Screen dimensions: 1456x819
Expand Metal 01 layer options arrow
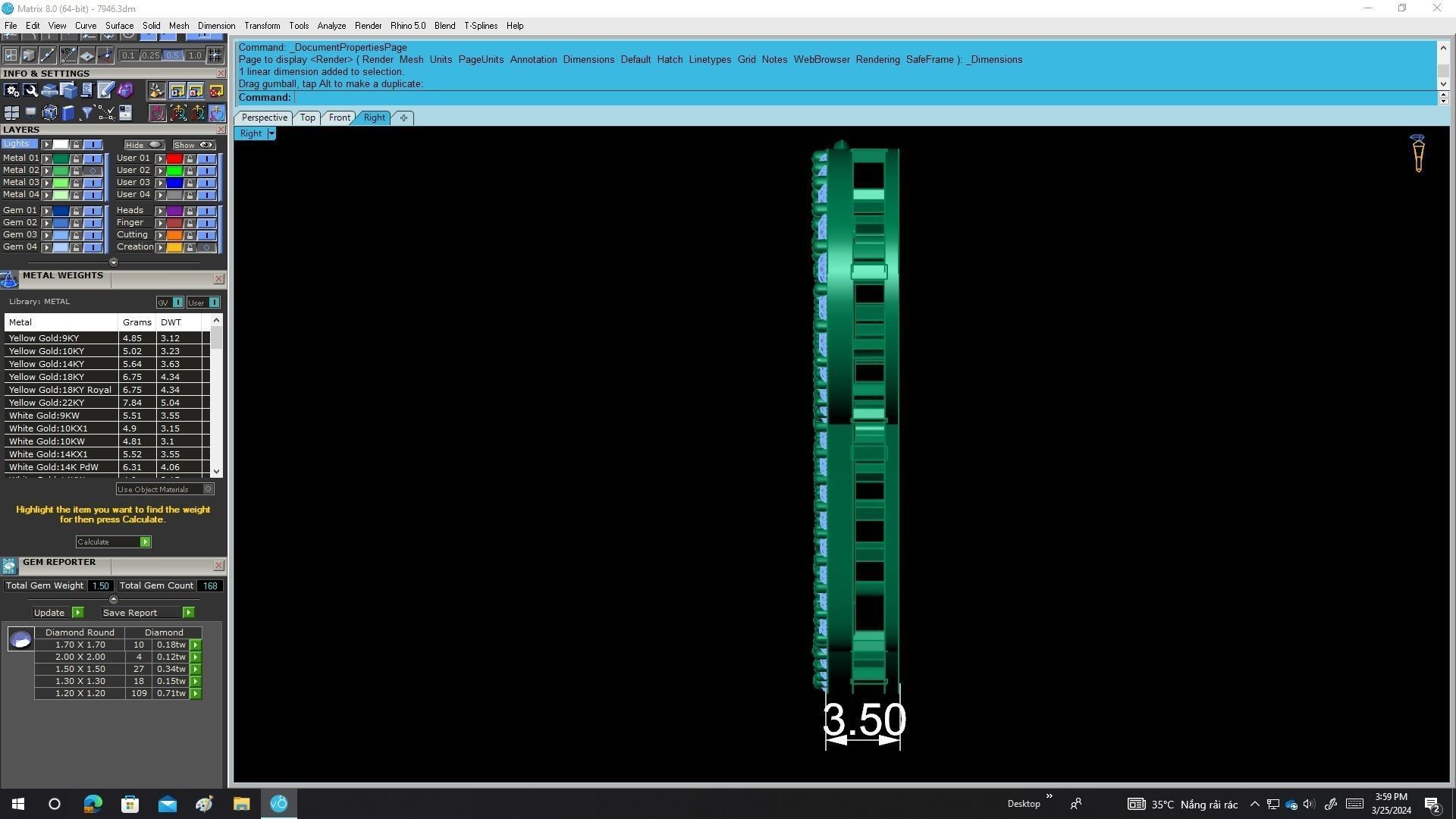[x=47, y=158]
